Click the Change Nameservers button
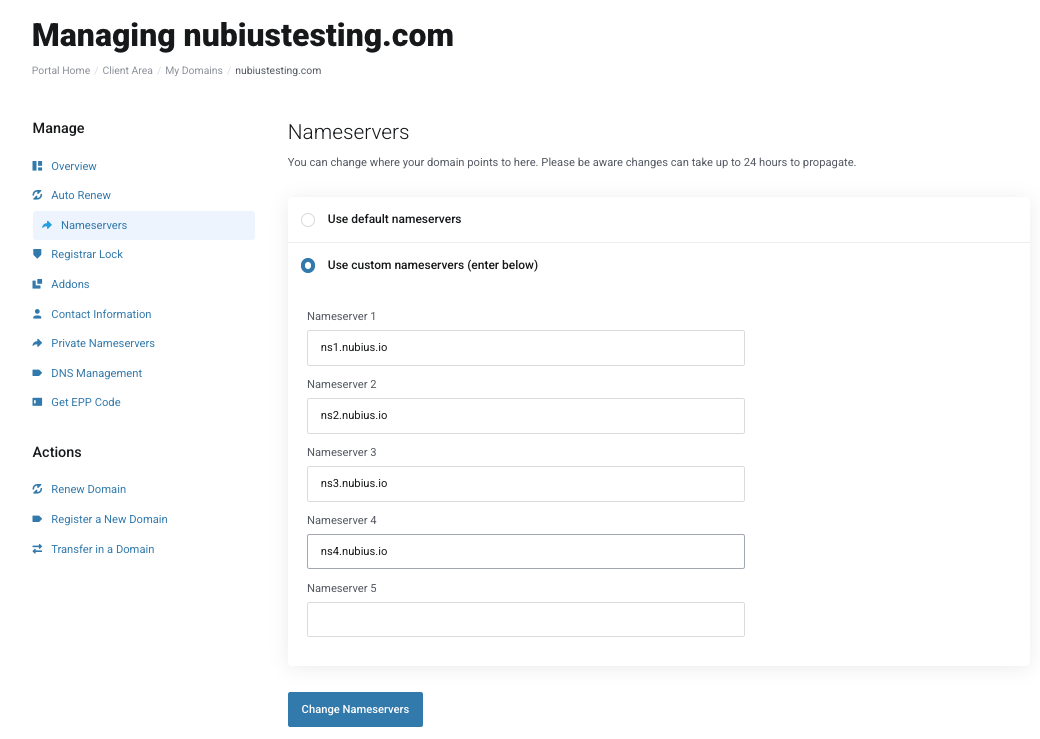The image size is (1040, 739). 355,710
